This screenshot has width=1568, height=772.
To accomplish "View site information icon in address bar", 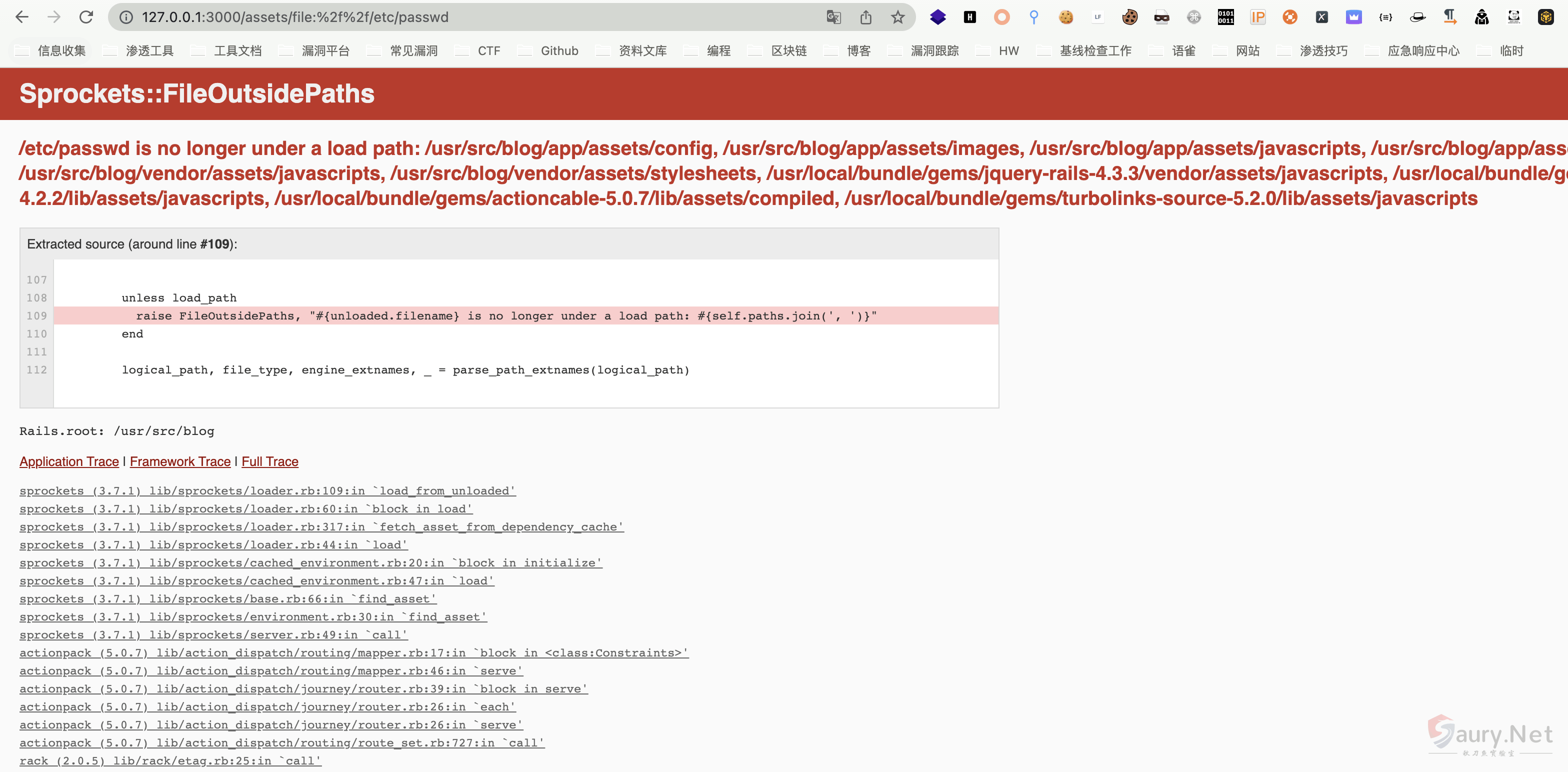I will click(x=126, y=17).
